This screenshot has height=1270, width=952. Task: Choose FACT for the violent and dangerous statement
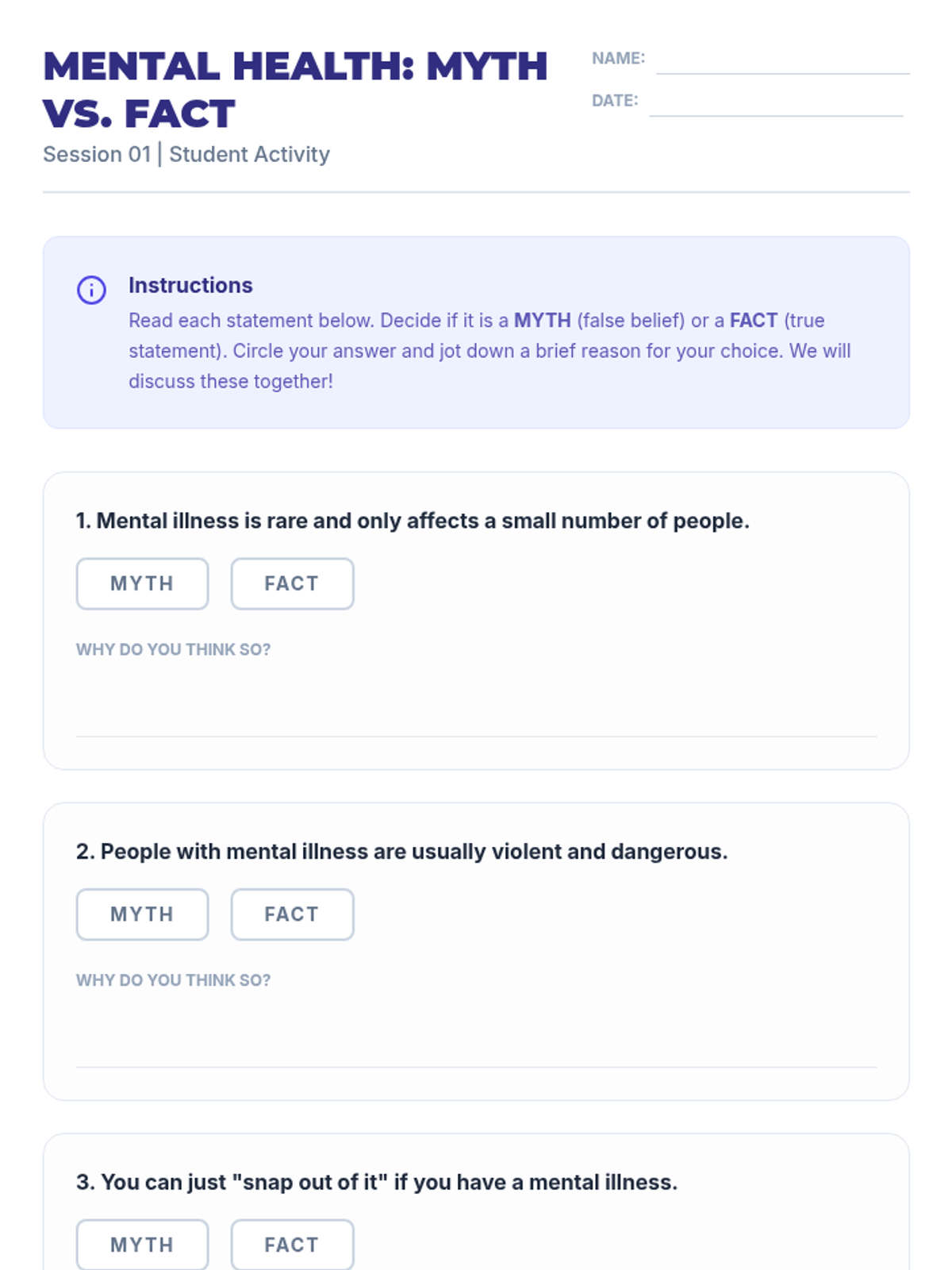pyautogui.click(x=292, y=914)
